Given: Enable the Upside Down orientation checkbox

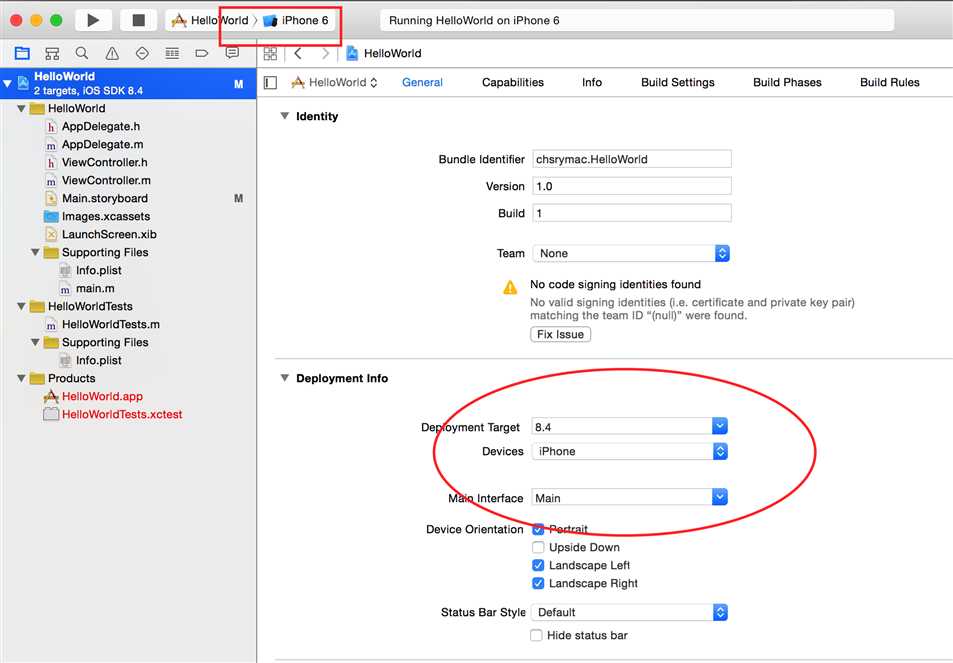Looking at the screenshot, I should (x=538, y=547).
